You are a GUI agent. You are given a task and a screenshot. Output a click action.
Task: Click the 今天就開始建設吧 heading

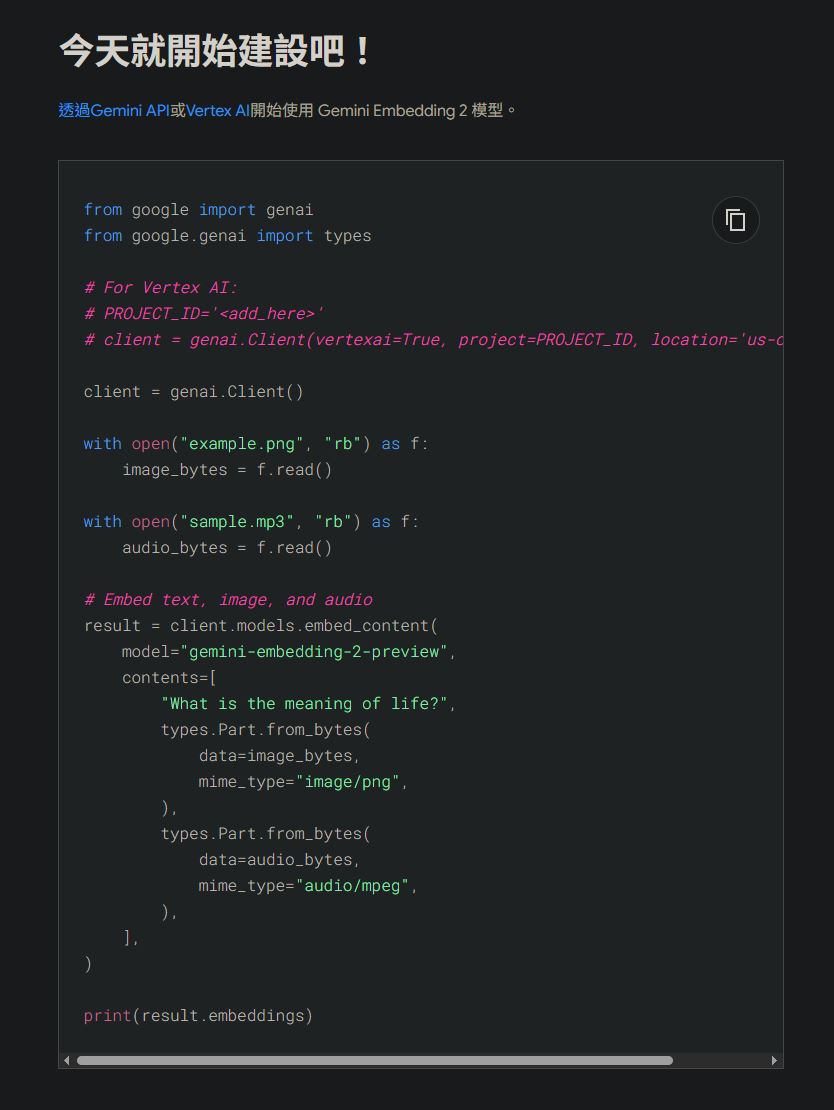coord(216,50)
